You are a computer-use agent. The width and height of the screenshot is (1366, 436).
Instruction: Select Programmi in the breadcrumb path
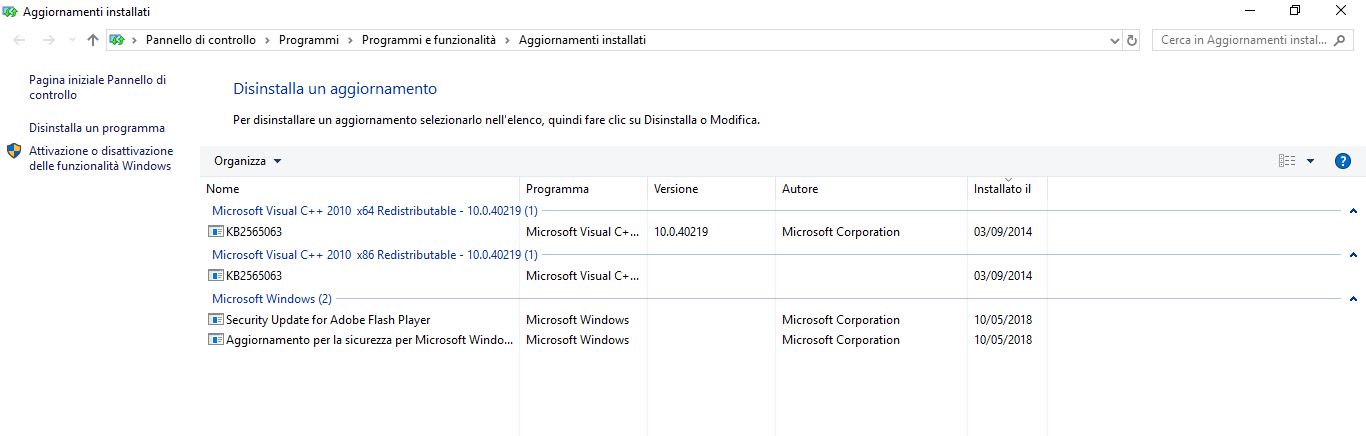pos(309,40)
